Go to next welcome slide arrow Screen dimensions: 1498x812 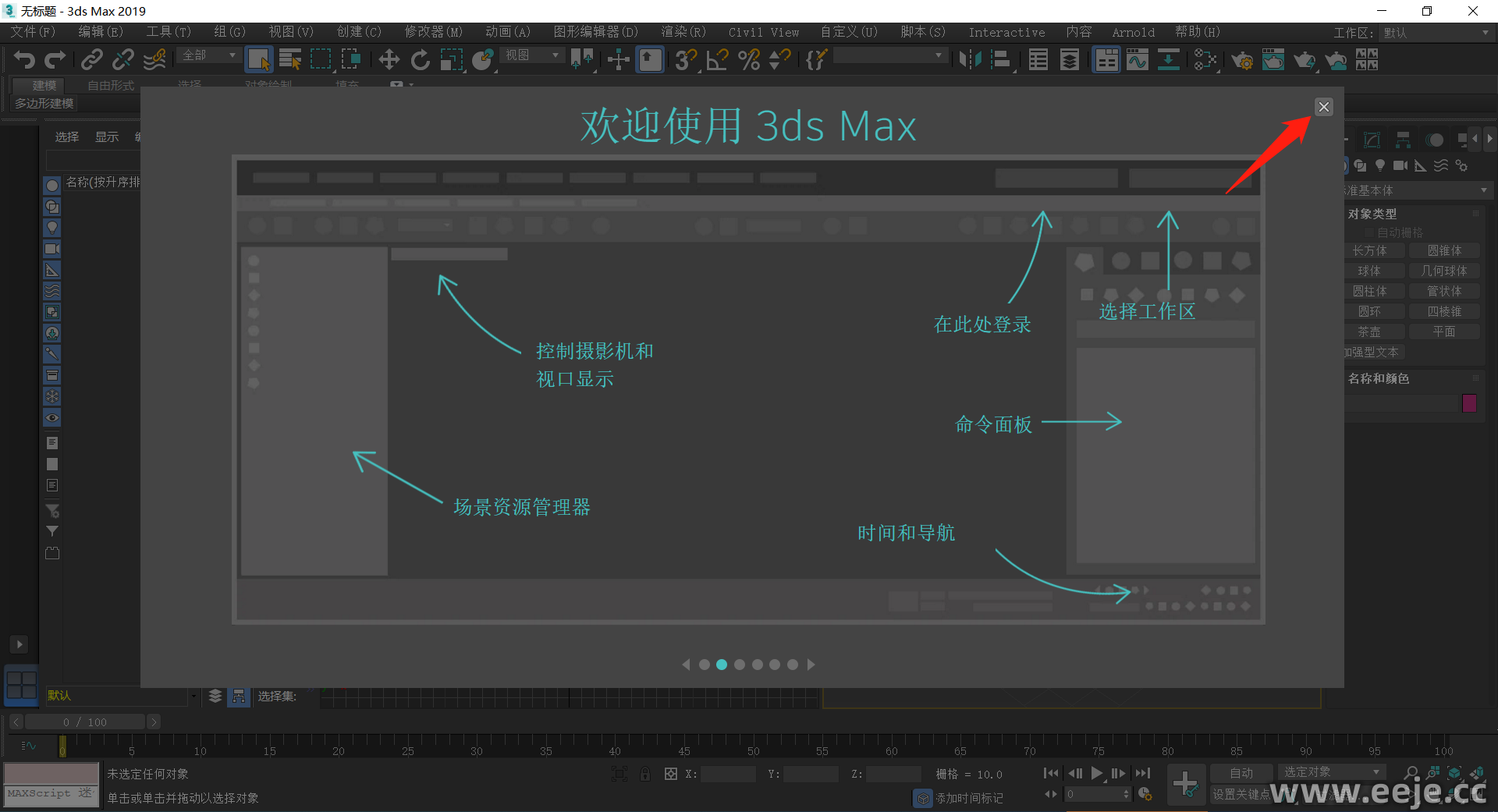point(811,665)
